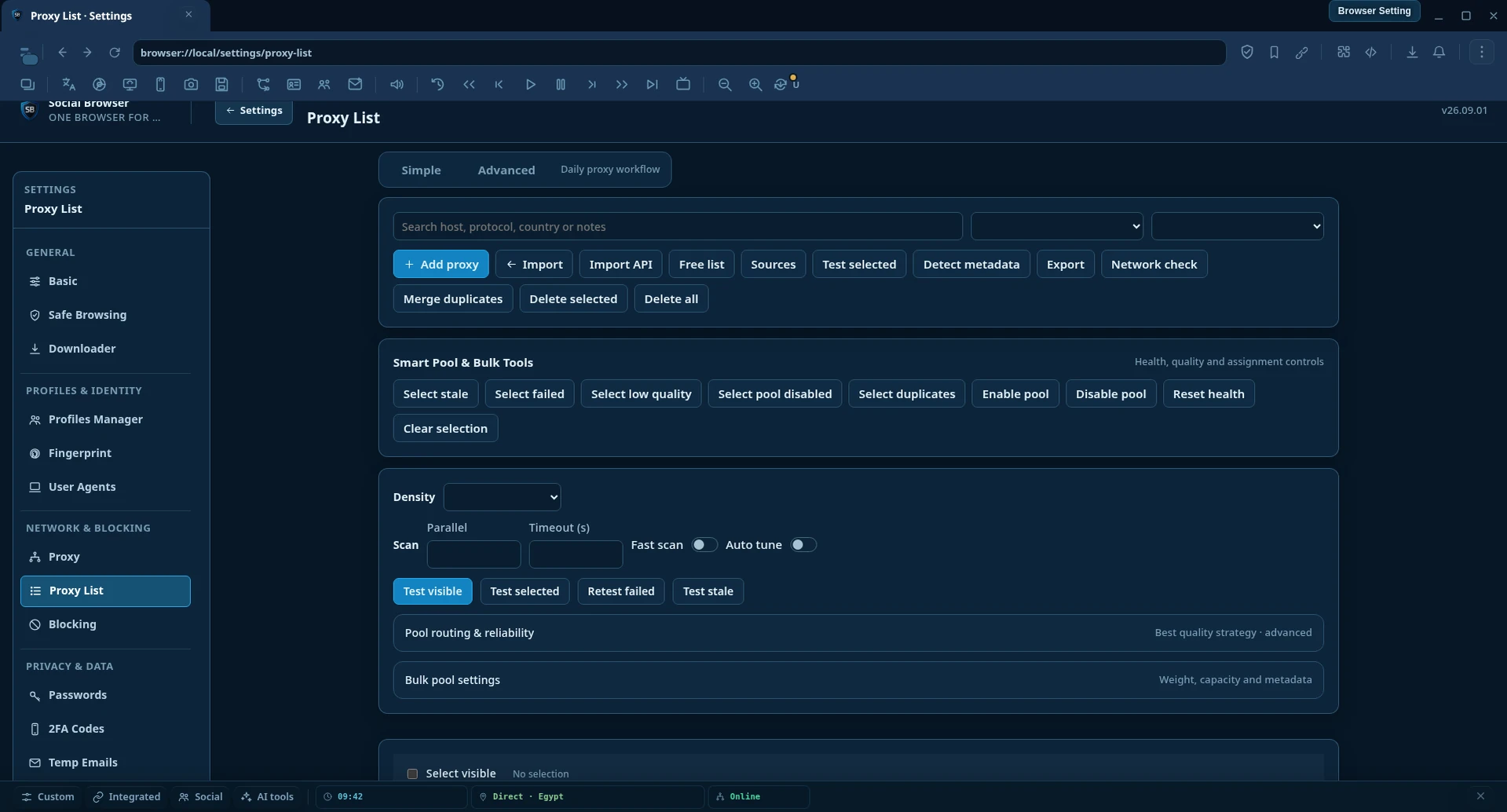Switch to the Simple tab

(421, 170)
